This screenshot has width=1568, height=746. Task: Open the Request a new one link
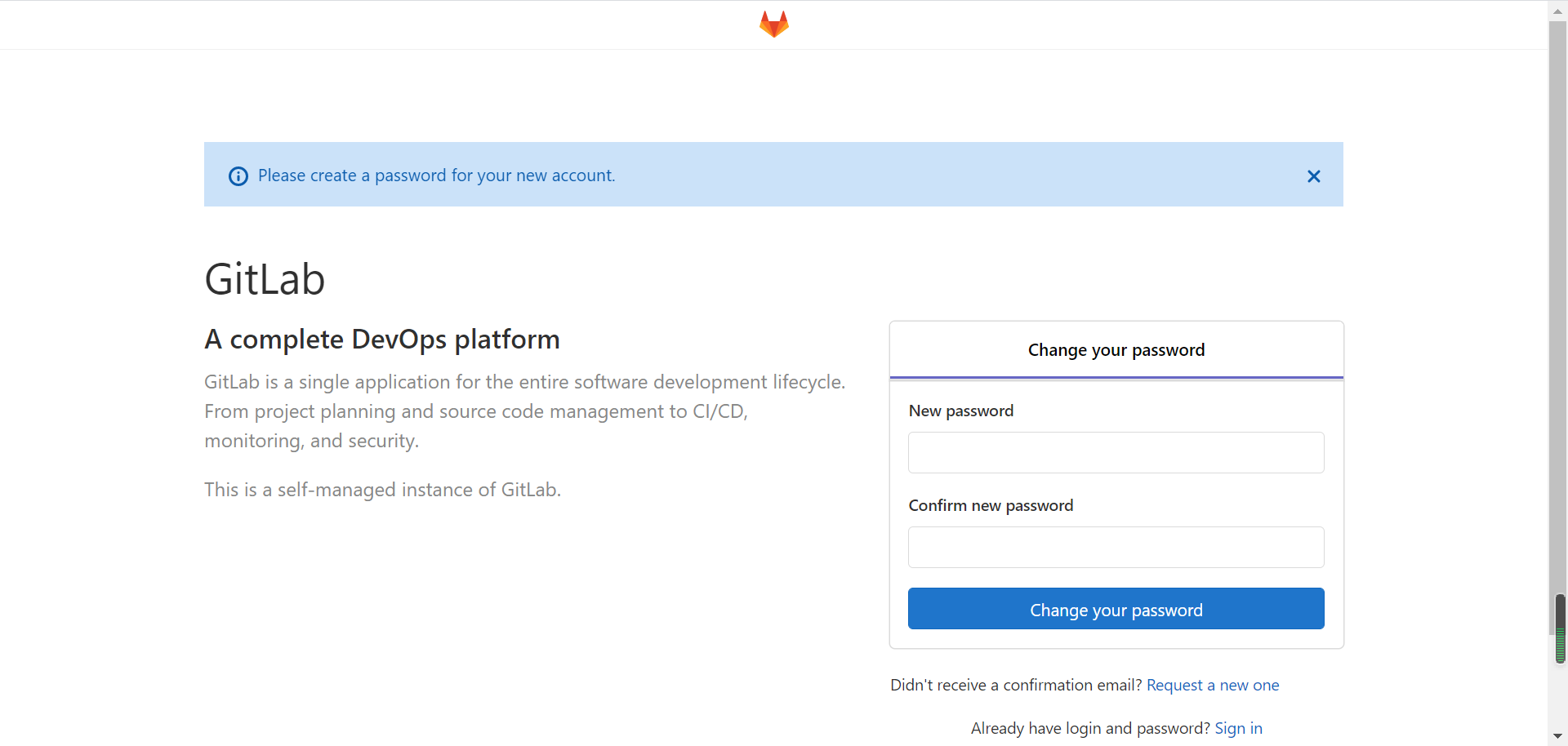[1213, 686]
